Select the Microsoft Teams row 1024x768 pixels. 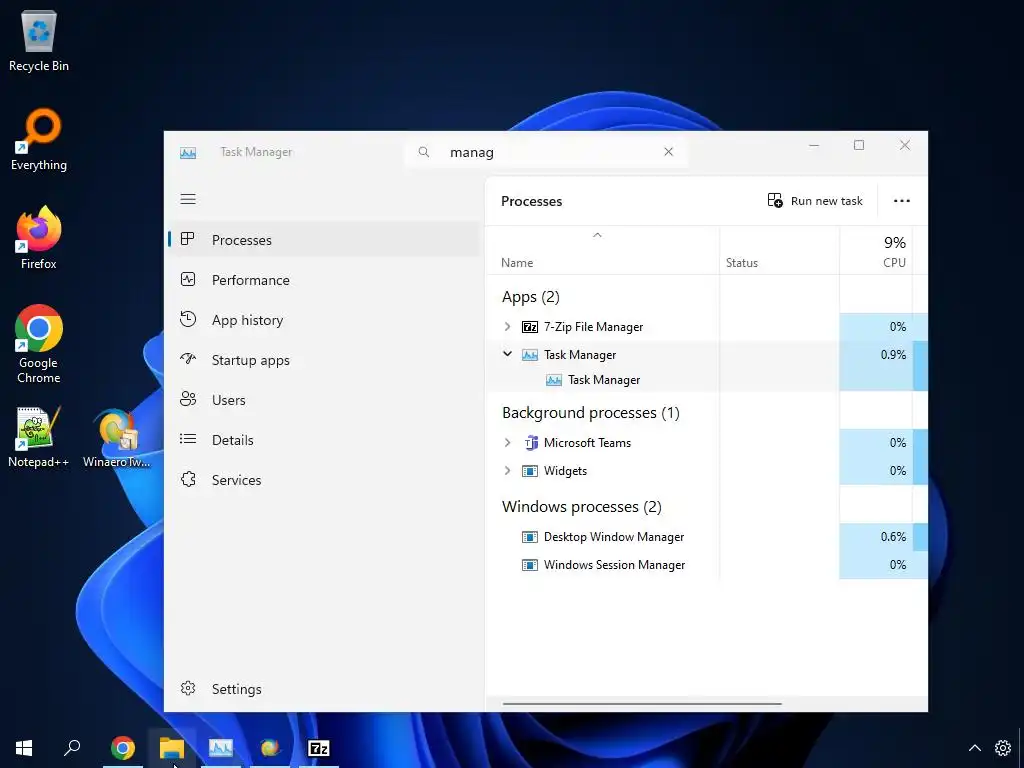point(707,443)
